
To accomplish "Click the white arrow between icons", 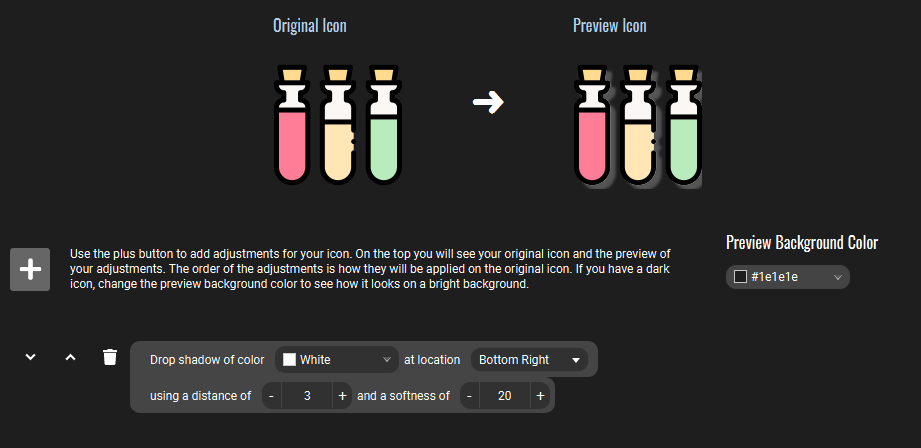I will click(488, 102).
